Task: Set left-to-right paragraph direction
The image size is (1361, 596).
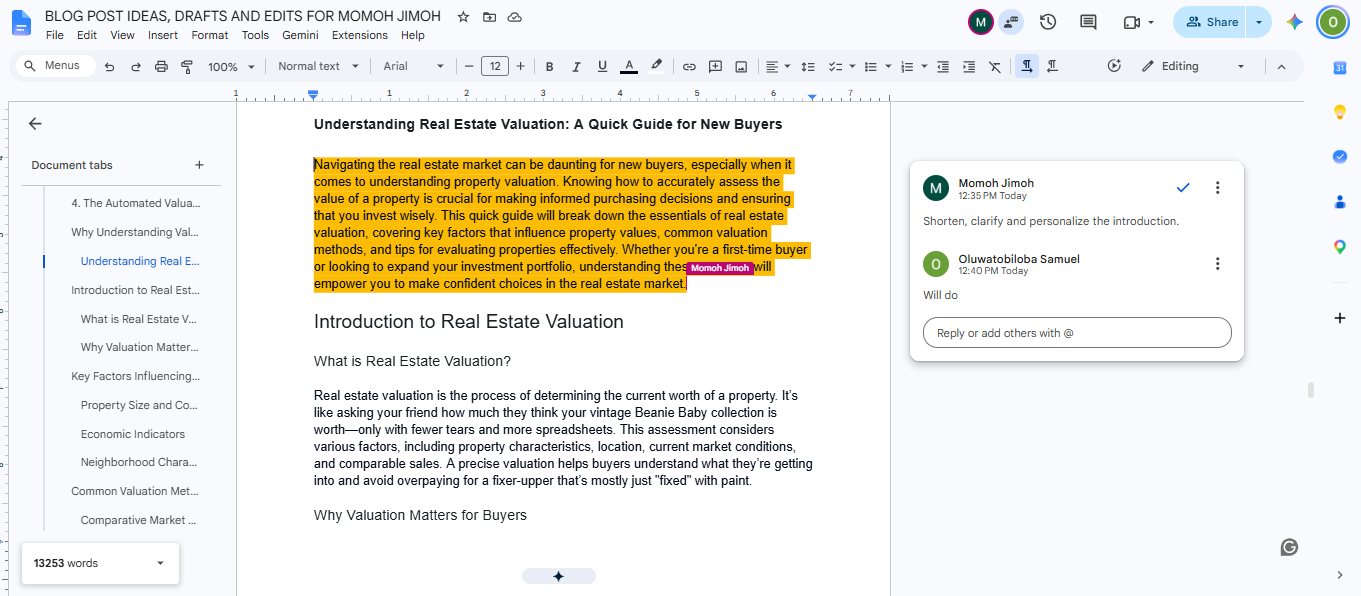Action: click(x=1026, y=67)
